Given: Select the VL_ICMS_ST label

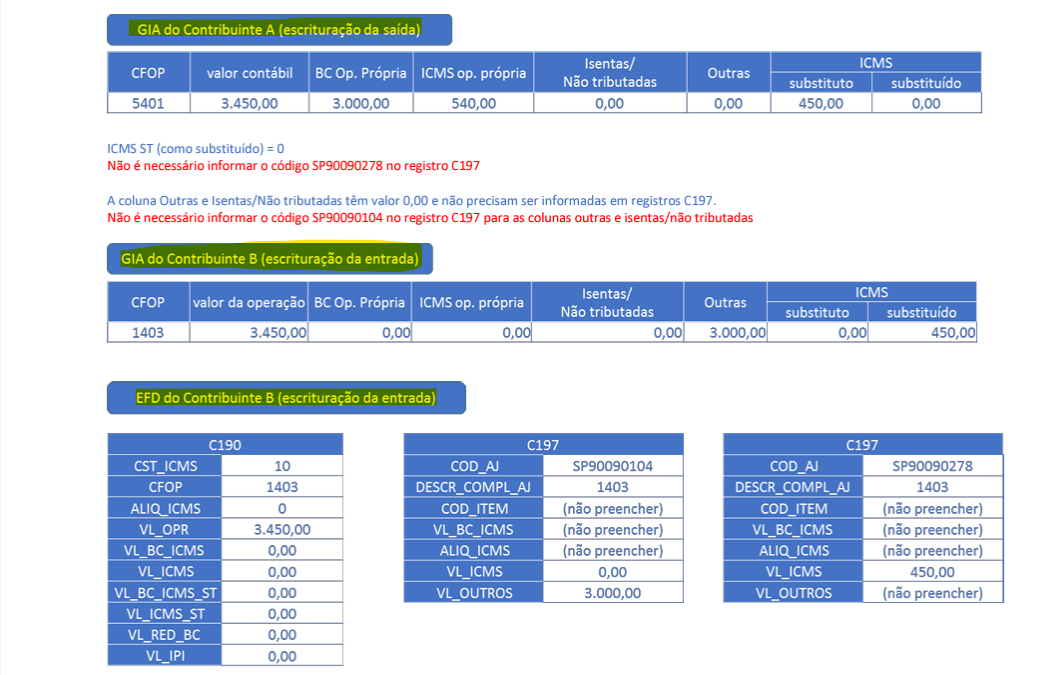Looking at the screenshot, I should pyautogui.click(x=165, y=614).
